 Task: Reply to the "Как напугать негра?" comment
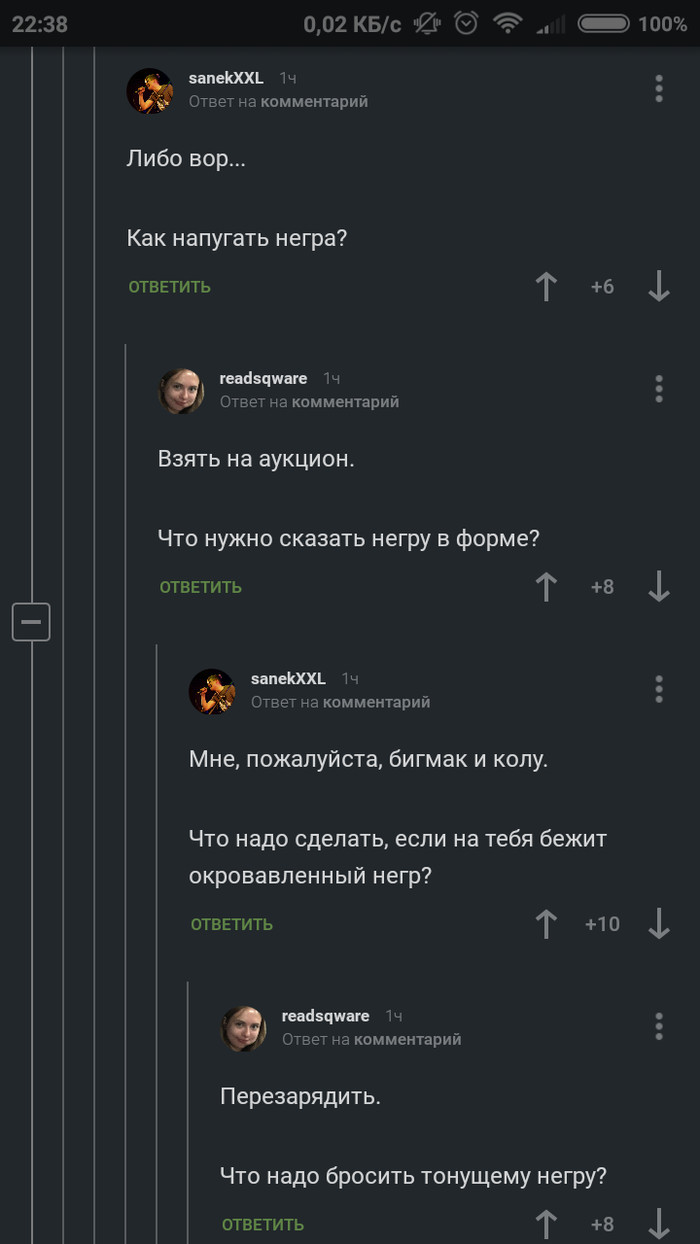tap(169, 287)
